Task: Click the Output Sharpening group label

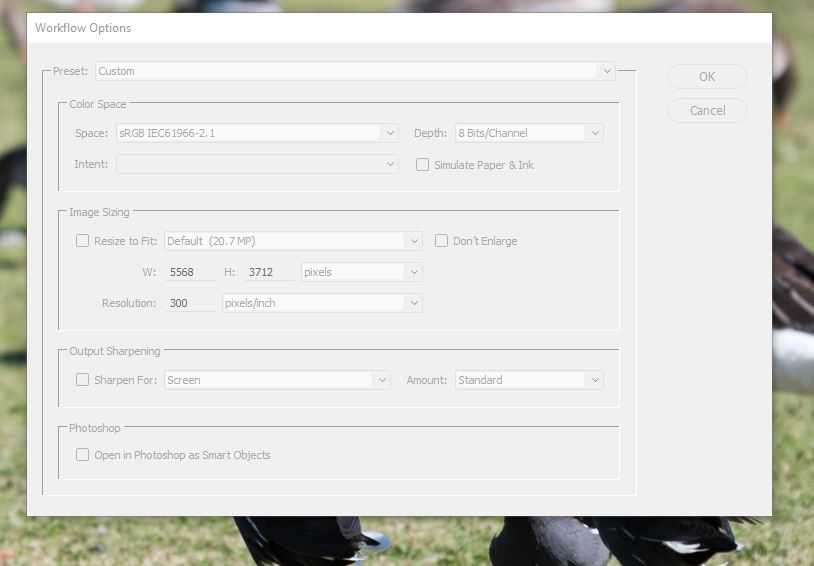Action: (115, 351)
